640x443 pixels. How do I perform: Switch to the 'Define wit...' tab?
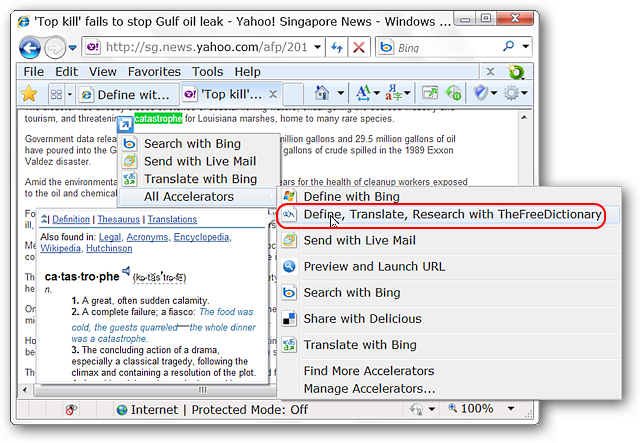click(128, 95)
